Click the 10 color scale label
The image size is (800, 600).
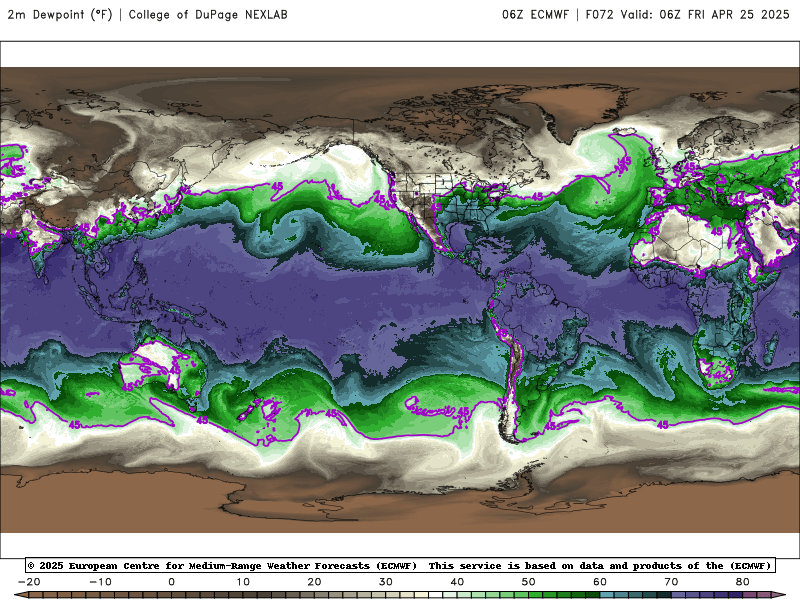(x=243, y=582)
